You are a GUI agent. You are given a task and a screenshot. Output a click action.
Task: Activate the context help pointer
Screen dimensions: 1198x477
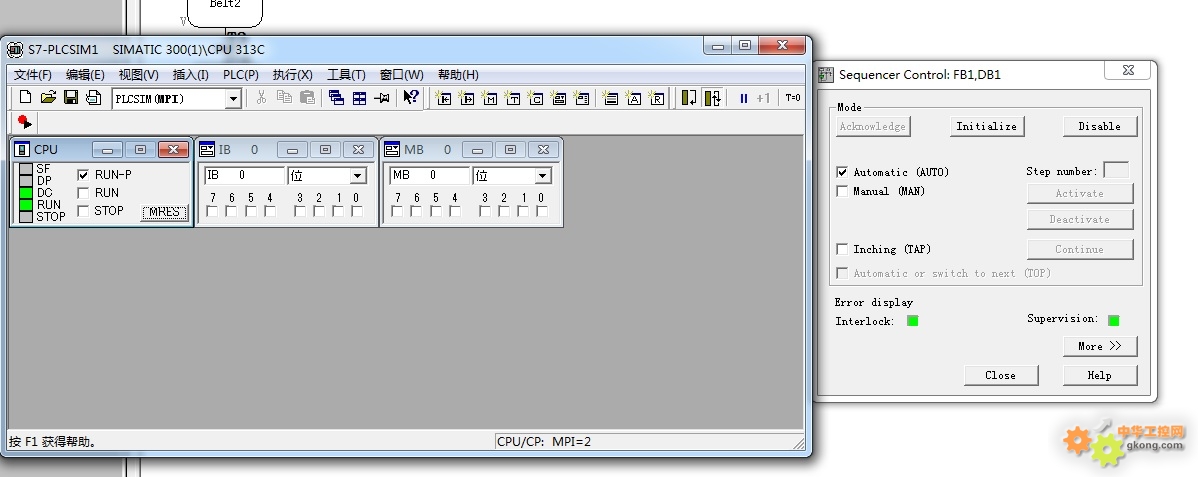coord(411,98)
